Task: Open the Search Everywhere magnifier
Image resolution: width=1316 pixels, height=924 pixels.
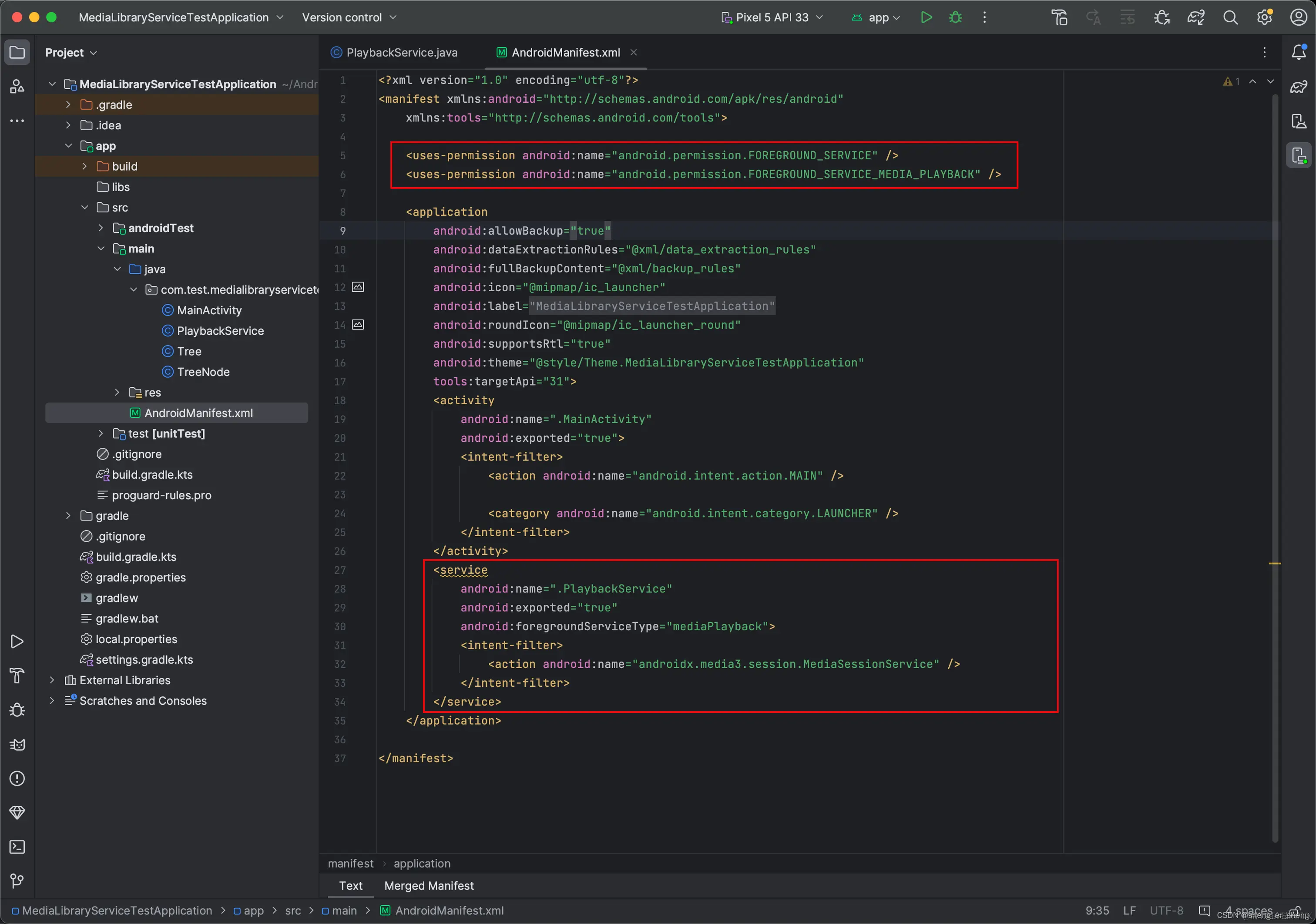Action: (1230, 17)
